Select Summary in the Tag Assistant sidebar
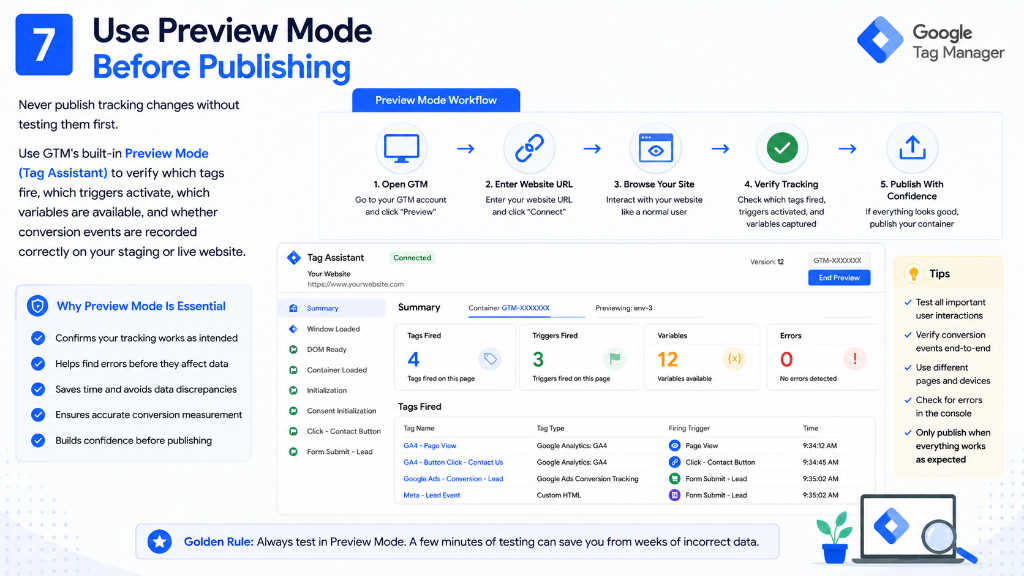Screen dimensions: 1024x576 tap(332, 308)
